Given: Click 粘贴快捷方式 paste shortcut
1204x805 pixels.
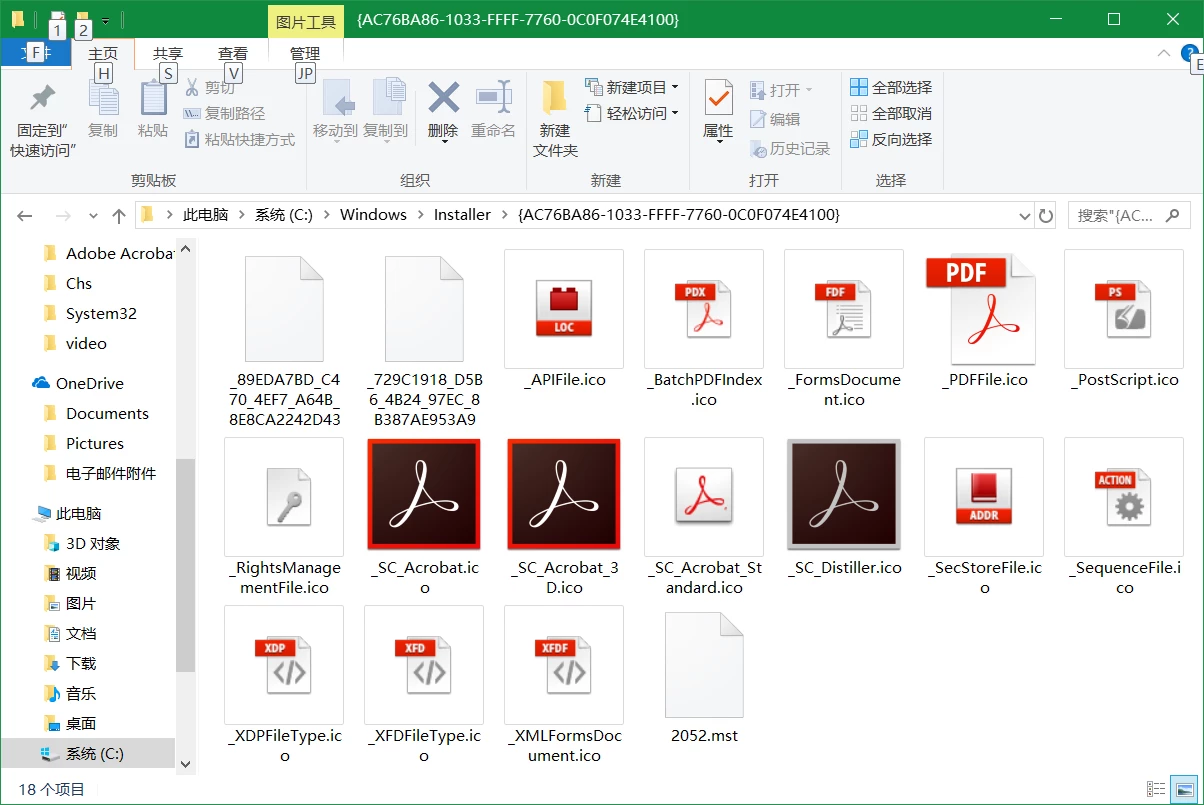Looking at the screenshot, I should click(x=240, y=139).
